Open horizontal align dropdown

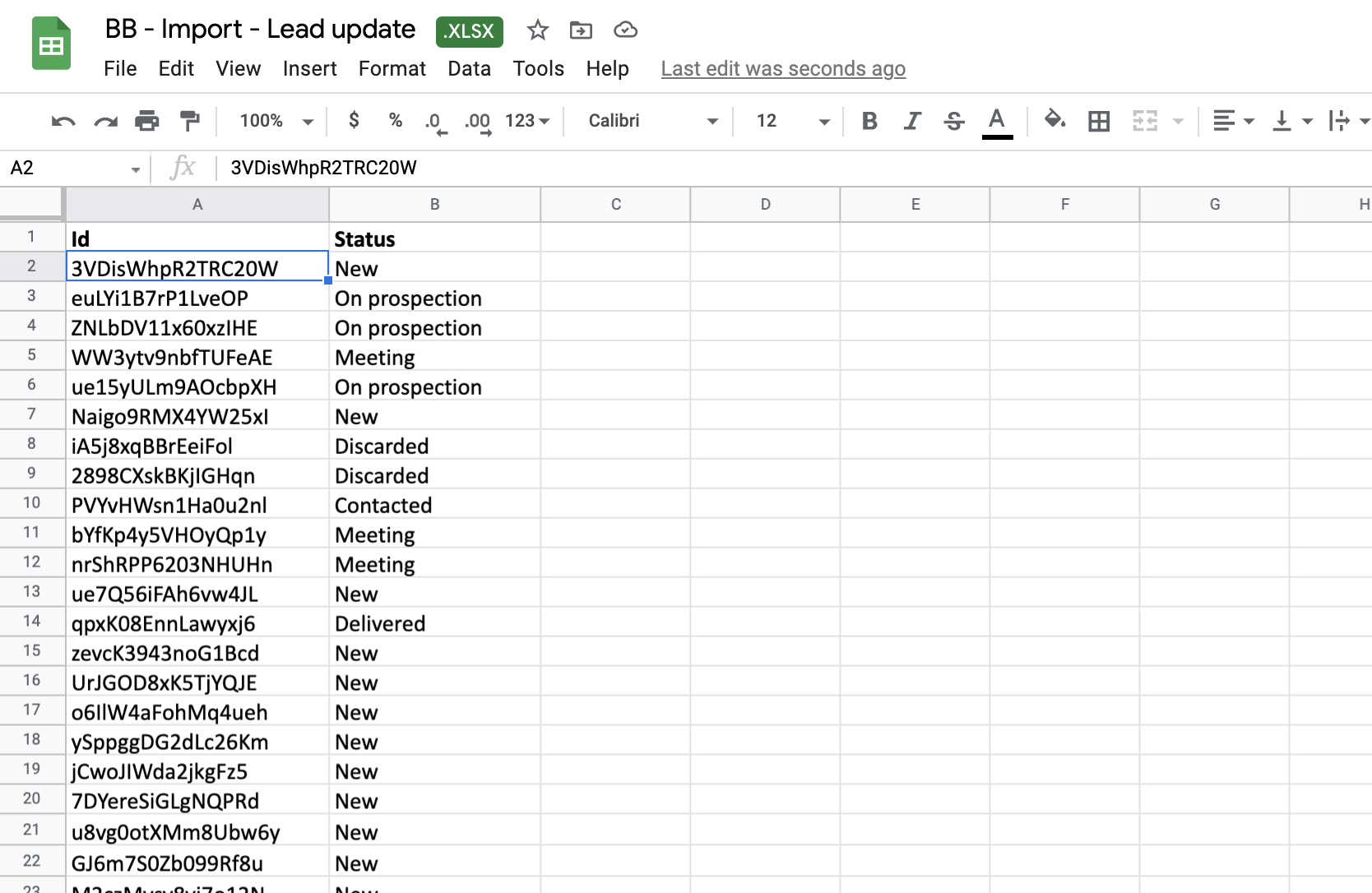pos(1233,121)
